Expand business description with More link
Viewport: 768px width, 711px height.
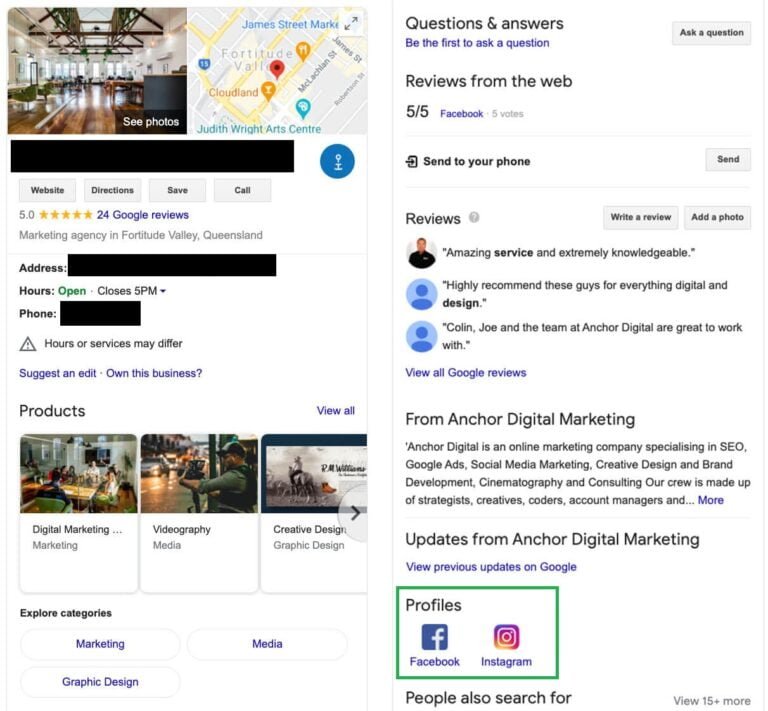(x=710, y=500)
